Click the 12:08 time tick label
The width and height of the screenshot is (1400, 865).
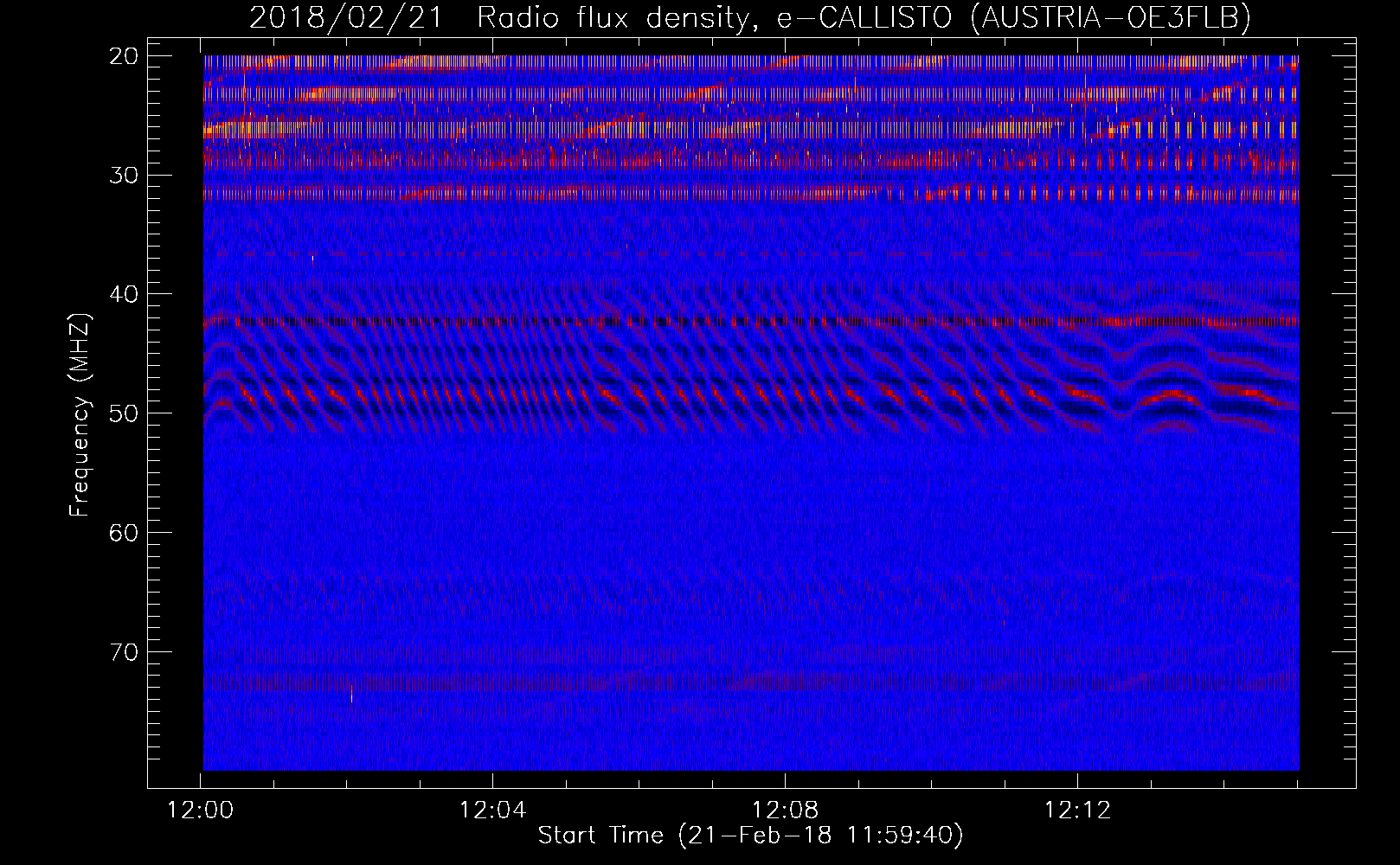coord(785,811)
